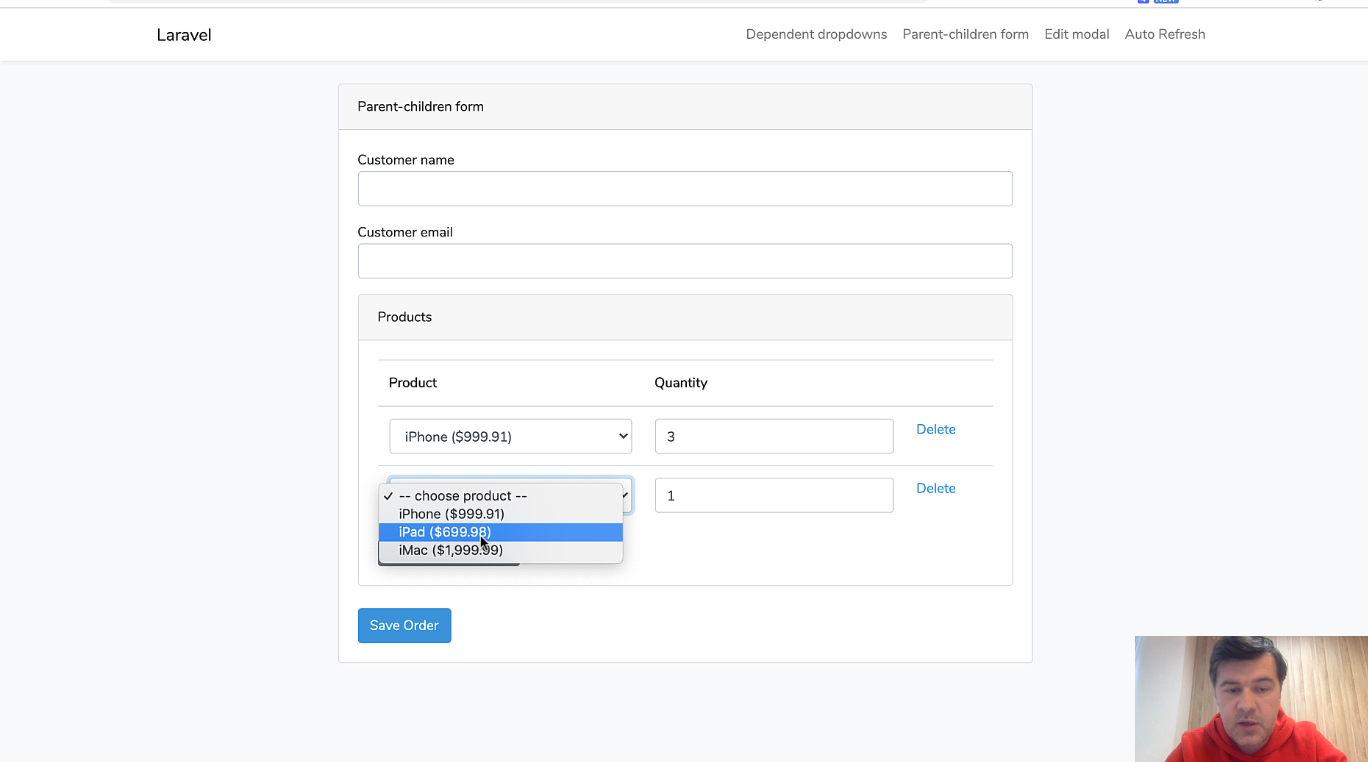The image size is (1368, 762).
Task: Click the 'Product' column header text
Action: tap(413, 383)
